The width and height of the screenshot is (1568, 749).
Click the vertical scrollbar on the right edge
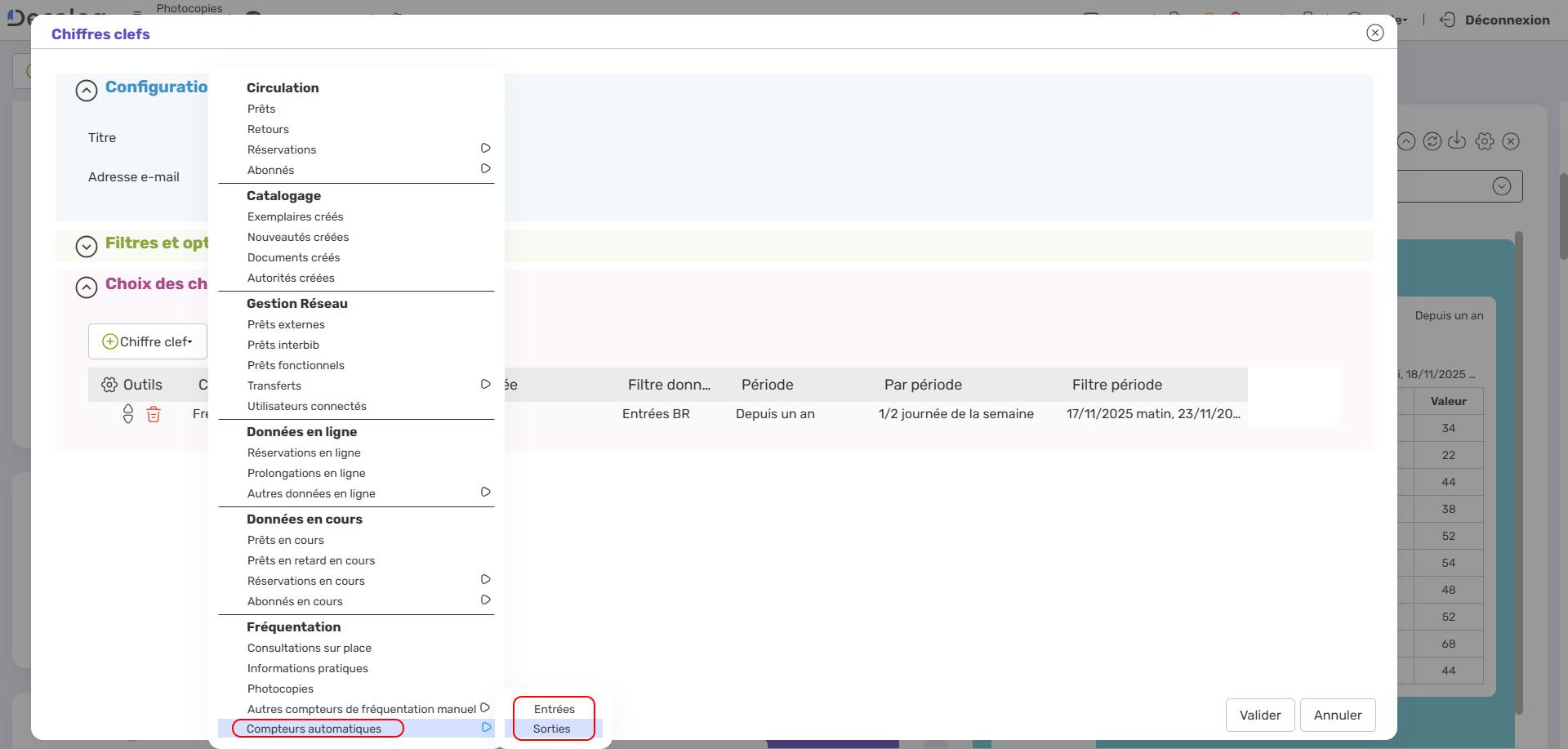coord(1561,216)
